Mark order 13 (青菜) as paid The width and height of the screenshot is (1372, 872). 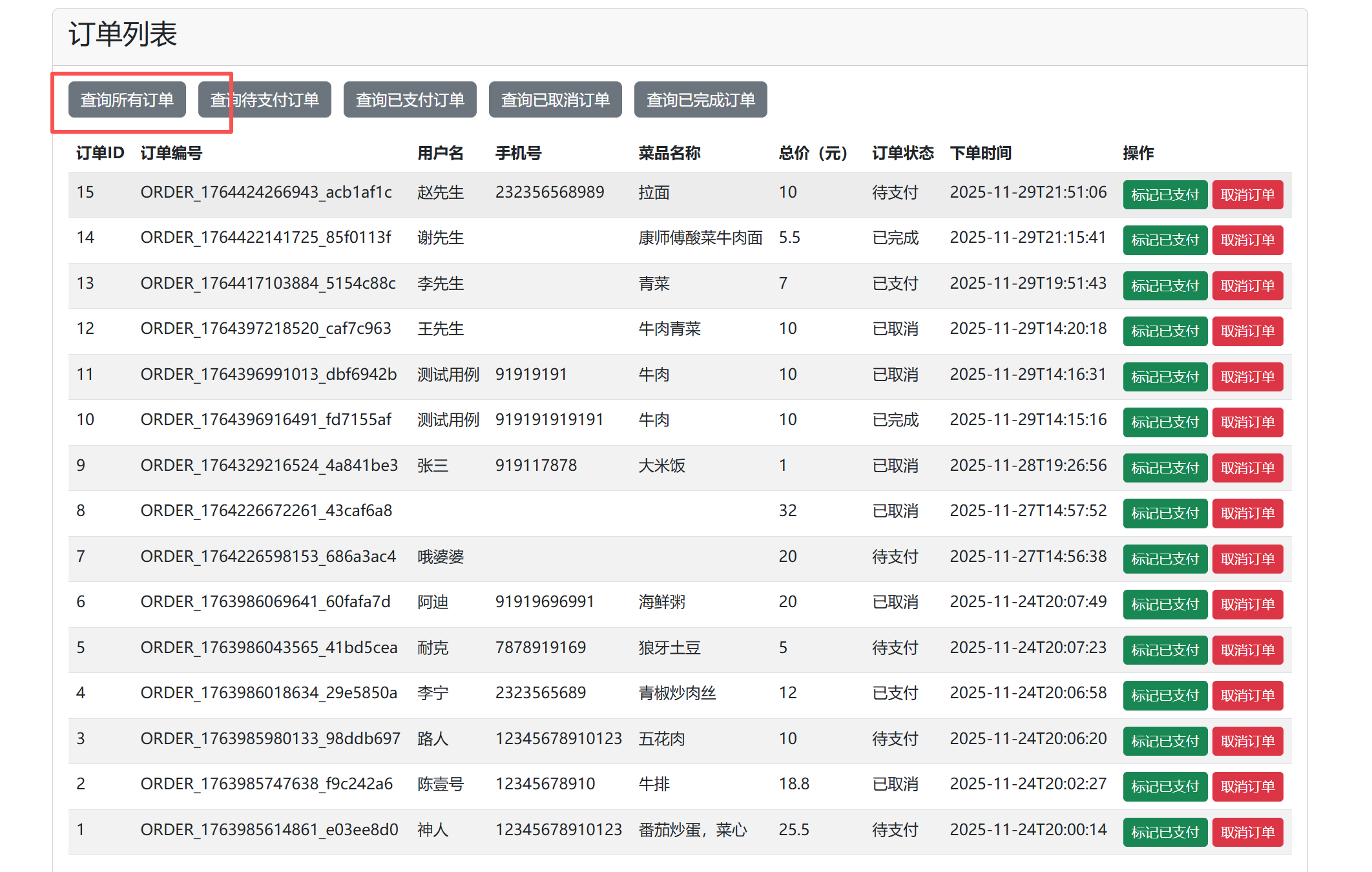tap(1165, 285)
